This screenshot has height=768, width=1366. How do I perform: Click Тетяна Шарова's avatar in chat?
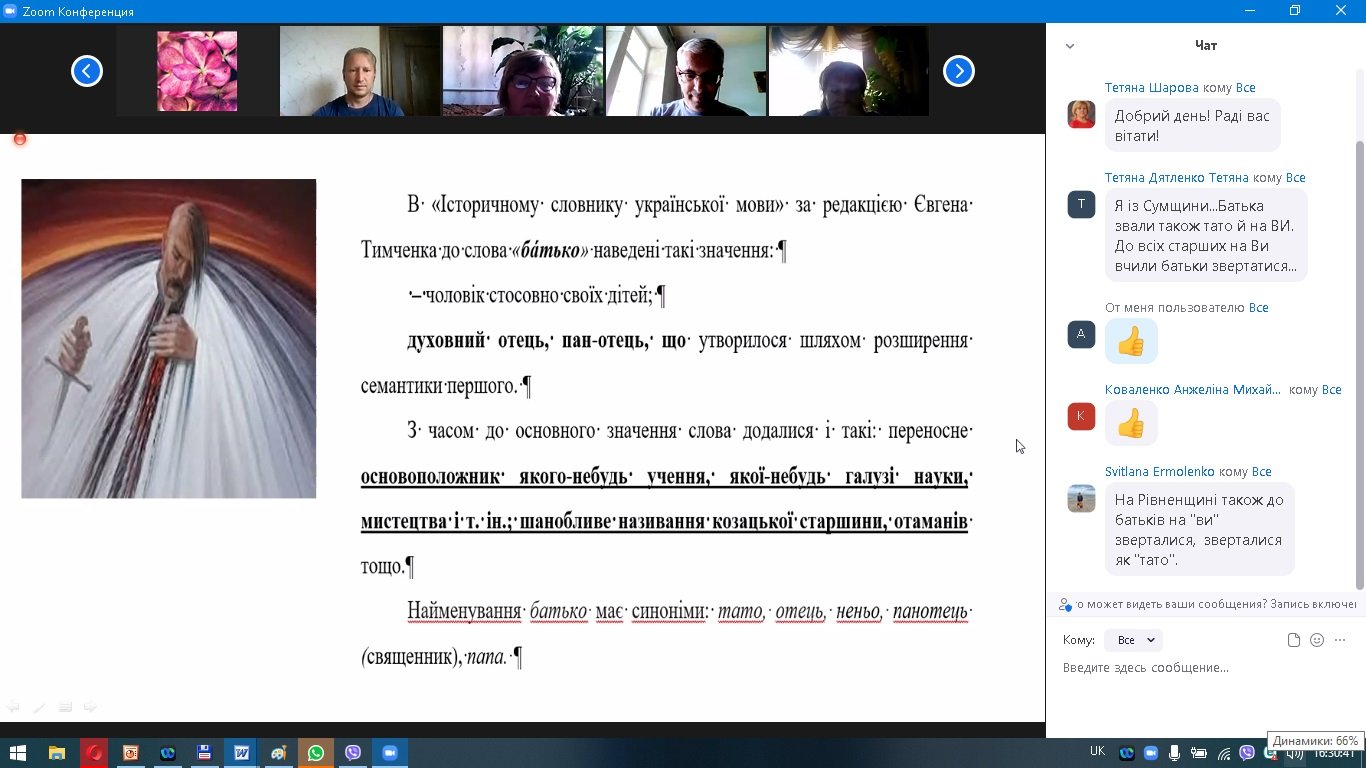[x=1081, y=114]
